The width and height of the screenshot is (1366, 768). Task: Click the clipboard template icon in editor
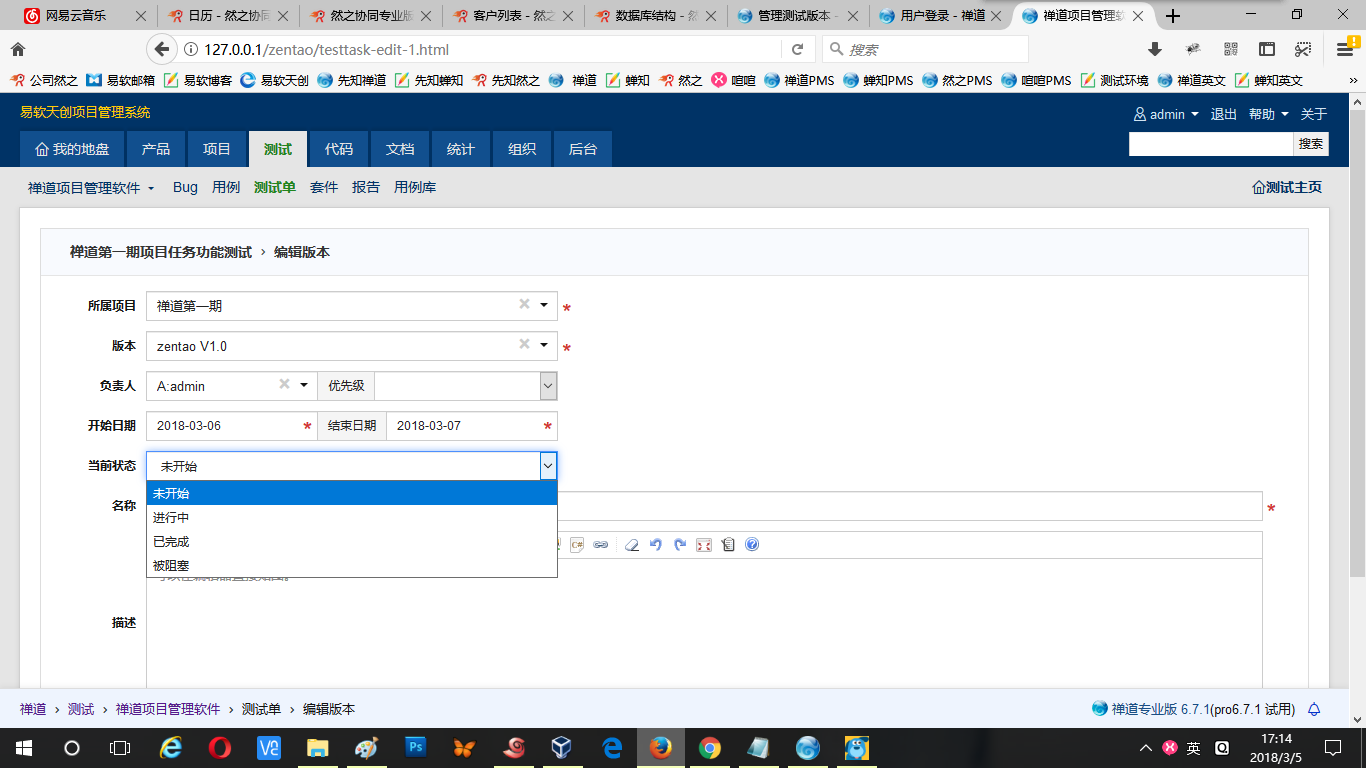click(x=728, y=545)
